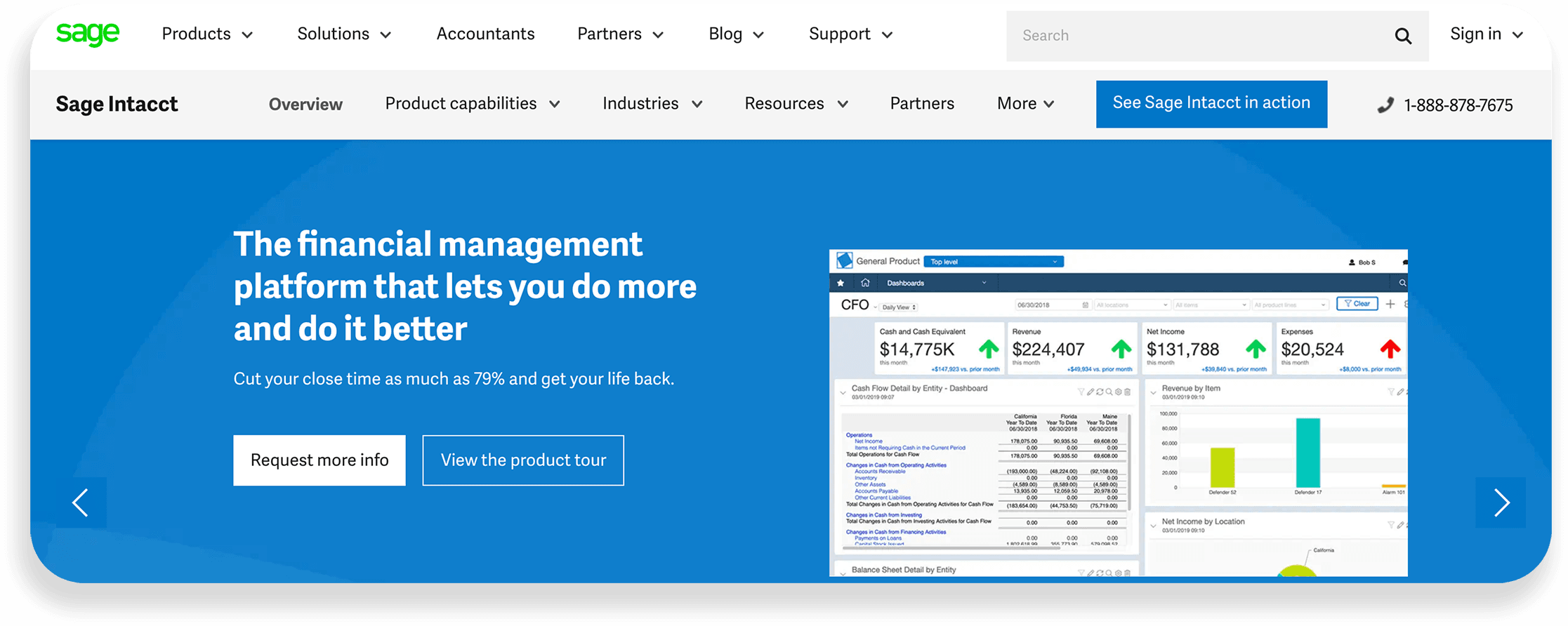Click filter icon on Revenue by Item panel

click(1390, 392)
